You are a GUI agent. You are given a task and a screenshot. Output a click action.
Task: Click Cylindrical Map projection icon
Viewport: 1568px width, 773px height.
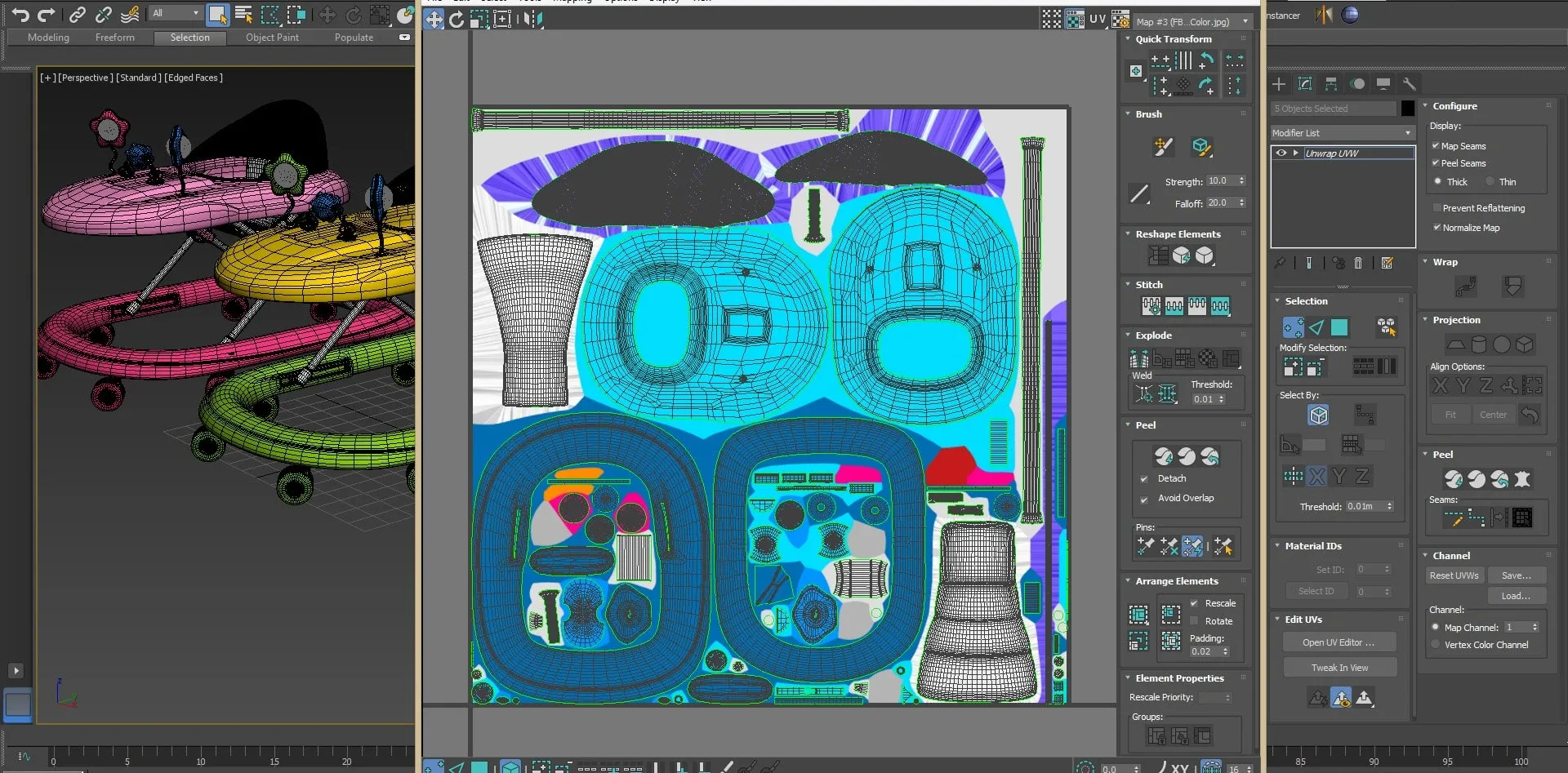(x=1479, y=344)
